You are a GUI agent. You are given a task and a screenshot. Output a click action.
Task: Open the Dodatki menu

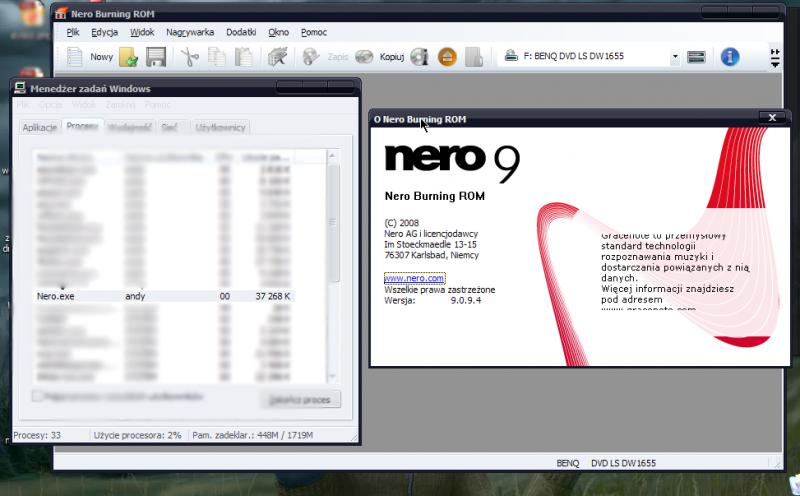(241, 32)
